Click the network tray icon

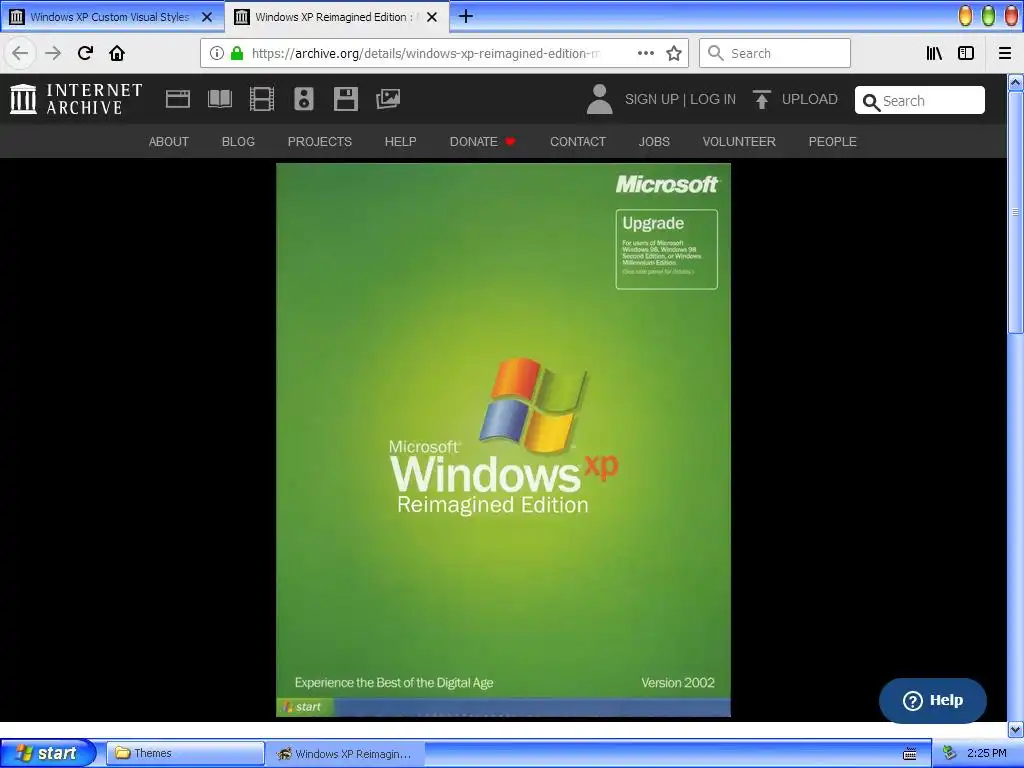click(x=949, y=753)
